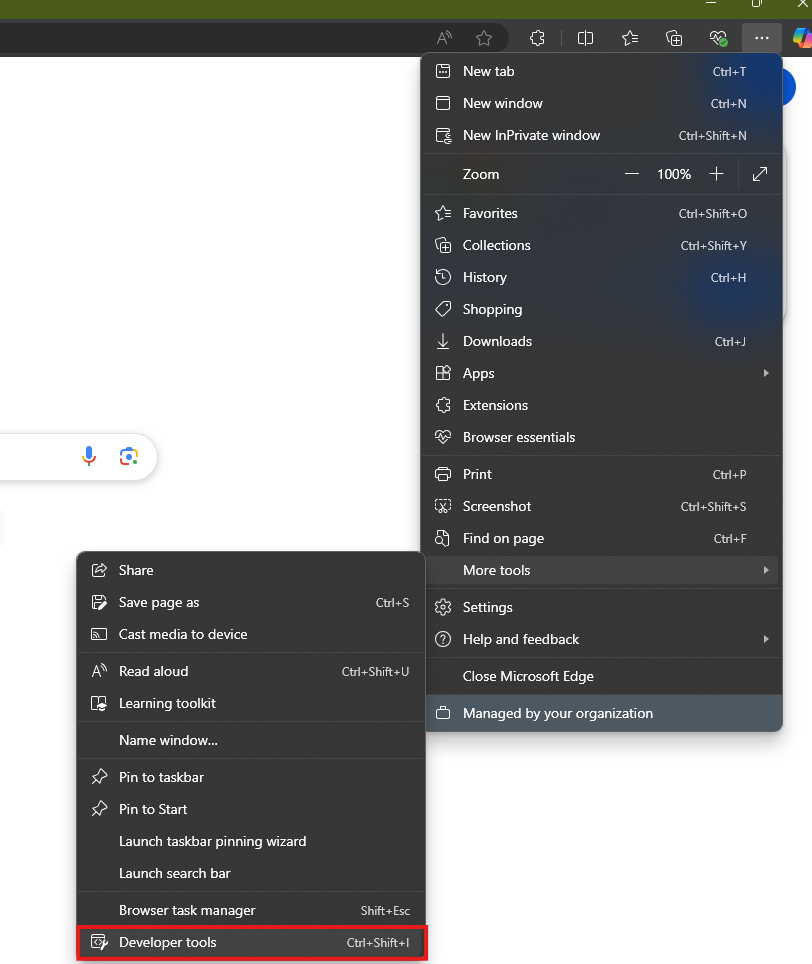Viewport: 812px width, 964px height.
Task: Click the Extensions puzzle icon in toolbar
Action: 537,38
